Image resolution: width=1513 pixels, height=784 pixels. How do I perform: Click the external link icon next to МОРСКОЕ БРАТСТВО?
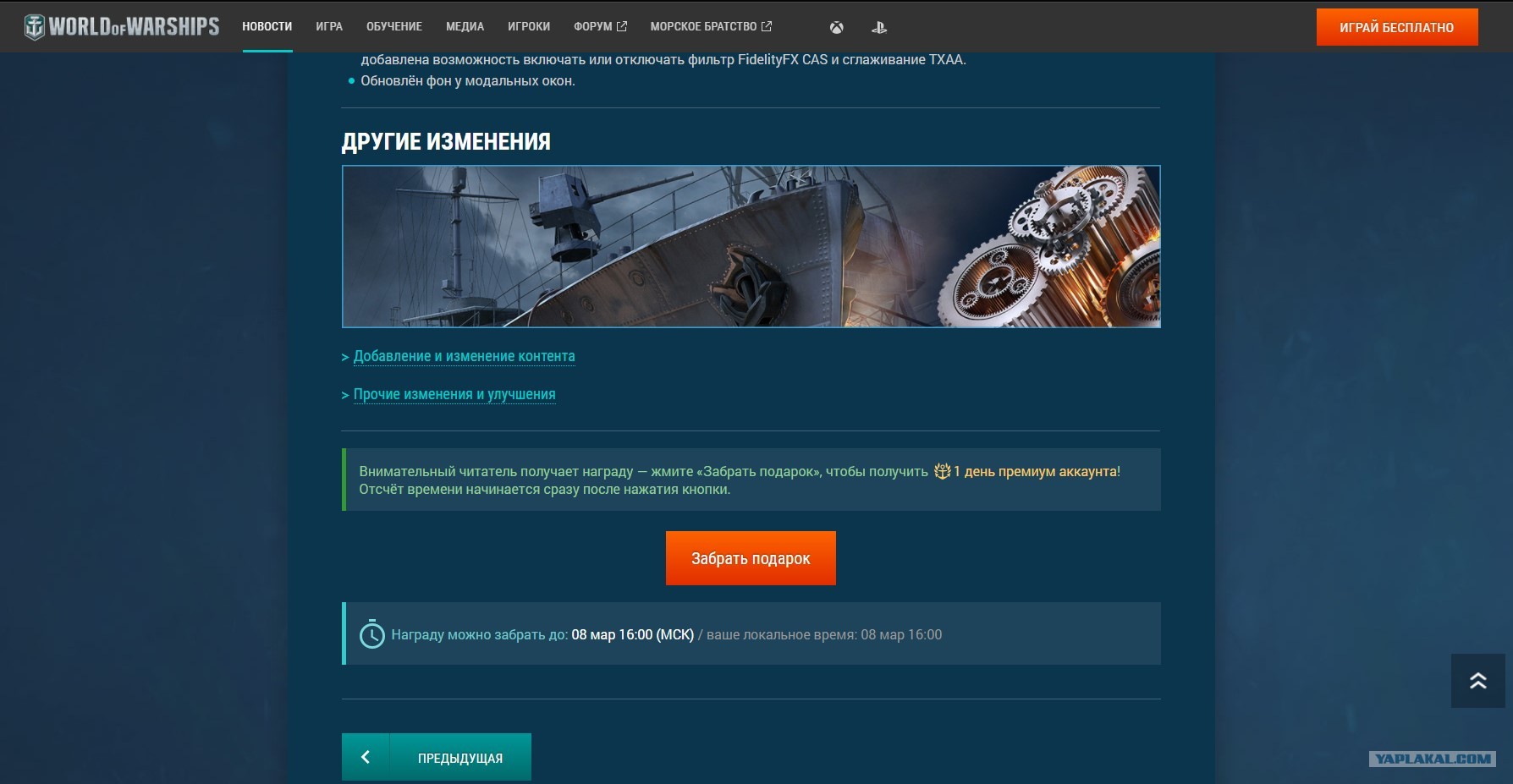pos(767,26)
